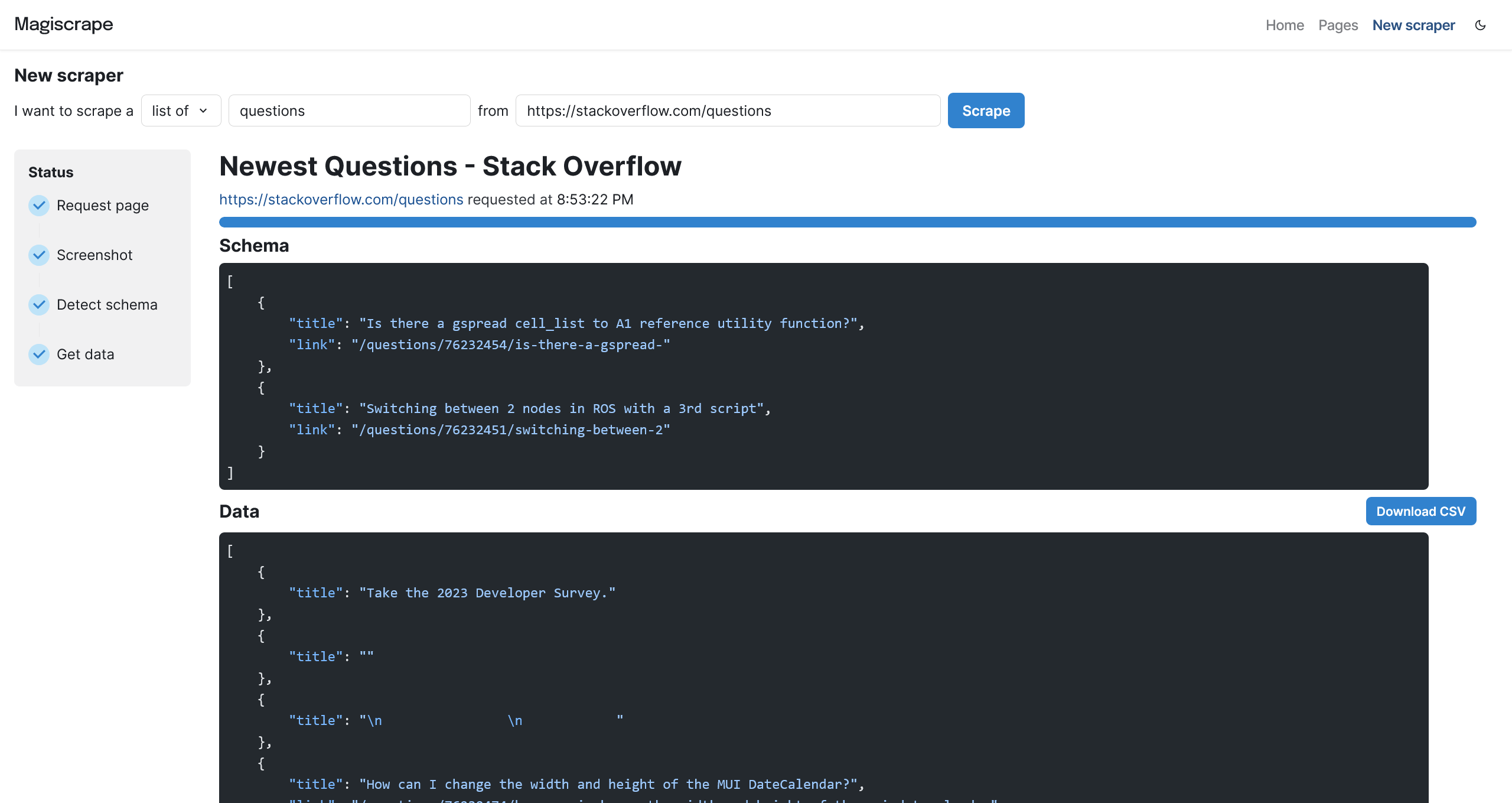This screenshot has height=803, width=1512.
Task: Click the empty "title": "" data line
Action: (331, 657)
